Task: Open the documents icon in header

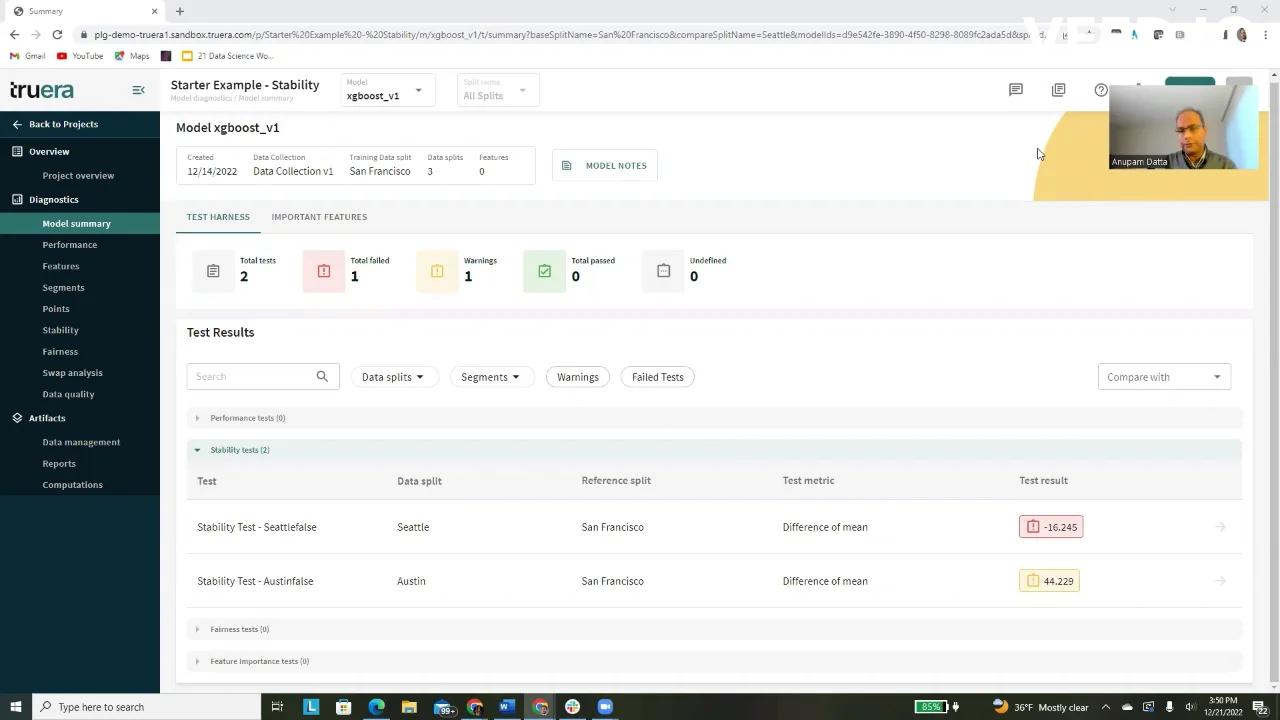Action: point(1059,90)
